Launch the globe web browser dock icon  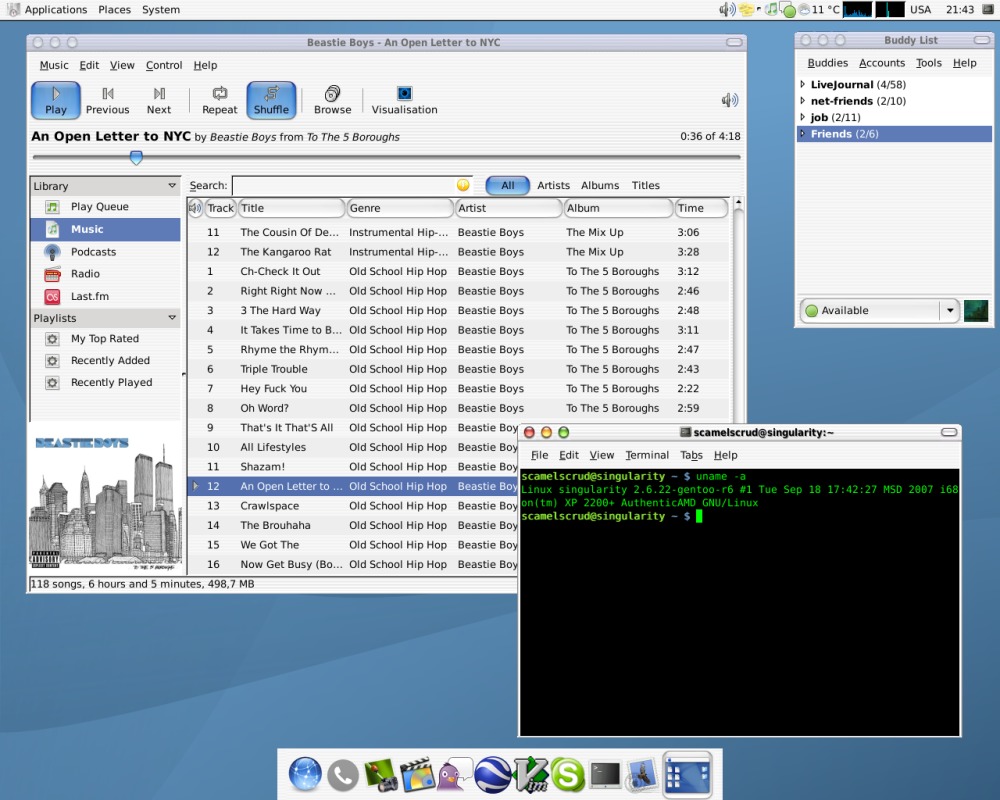click(x=305, y=774)
